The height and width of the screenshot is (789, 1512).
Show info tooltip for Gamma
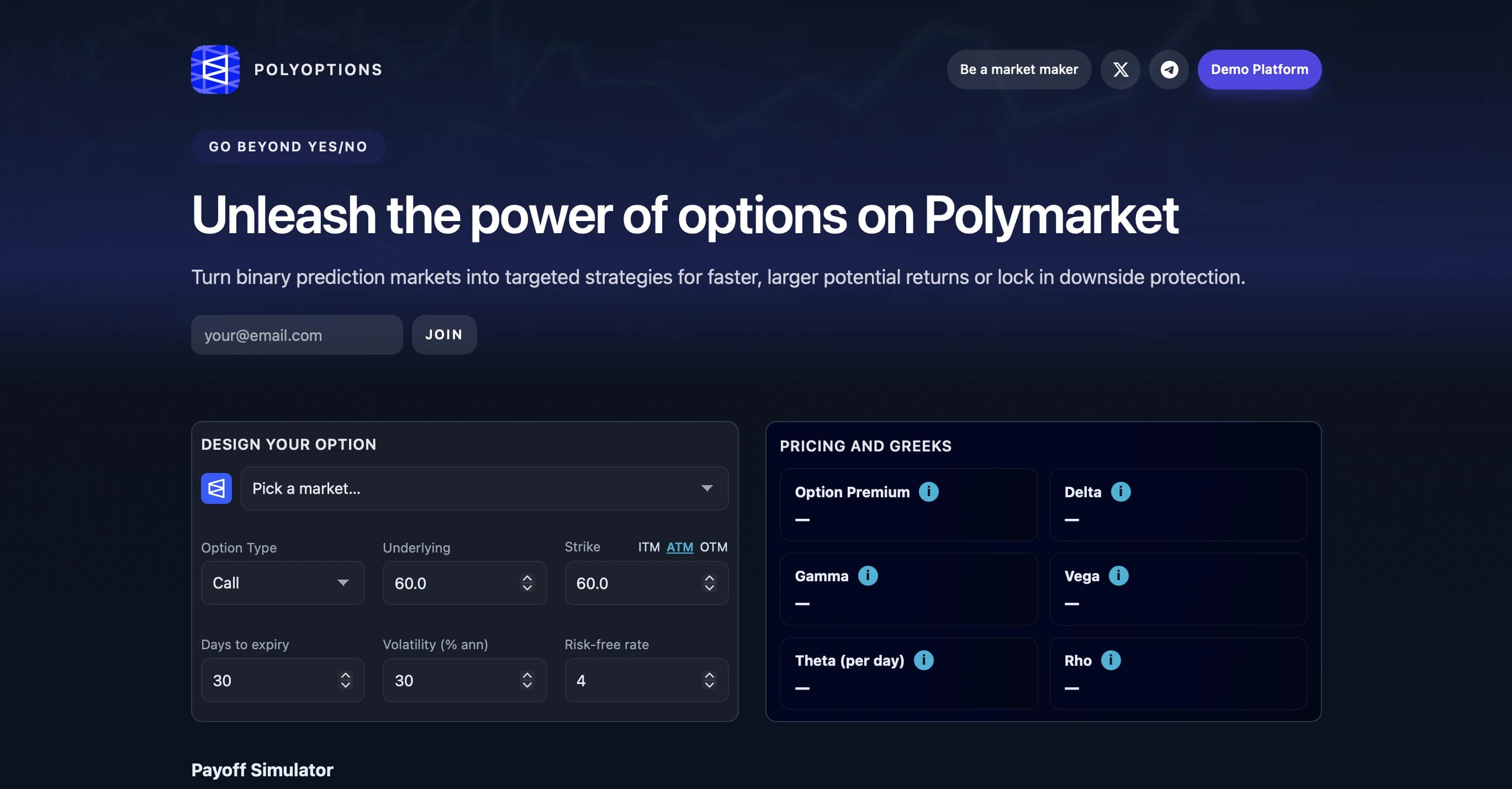[x=868, y=575]
